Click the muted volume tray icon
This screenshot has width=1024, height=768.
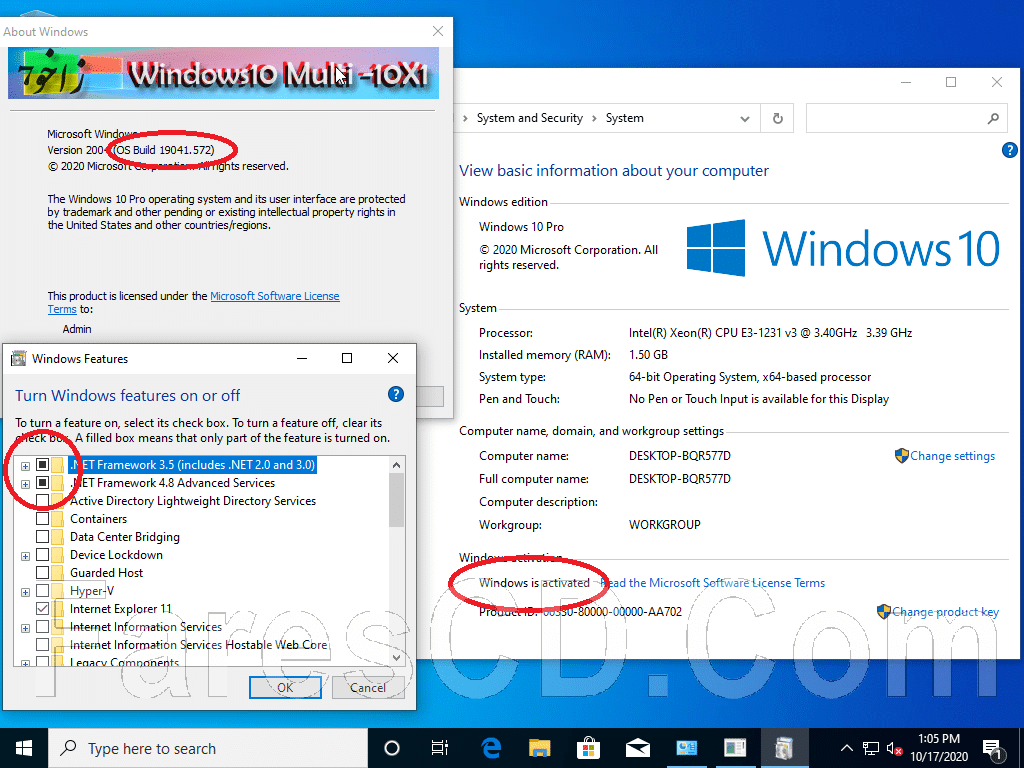point(894,748)
